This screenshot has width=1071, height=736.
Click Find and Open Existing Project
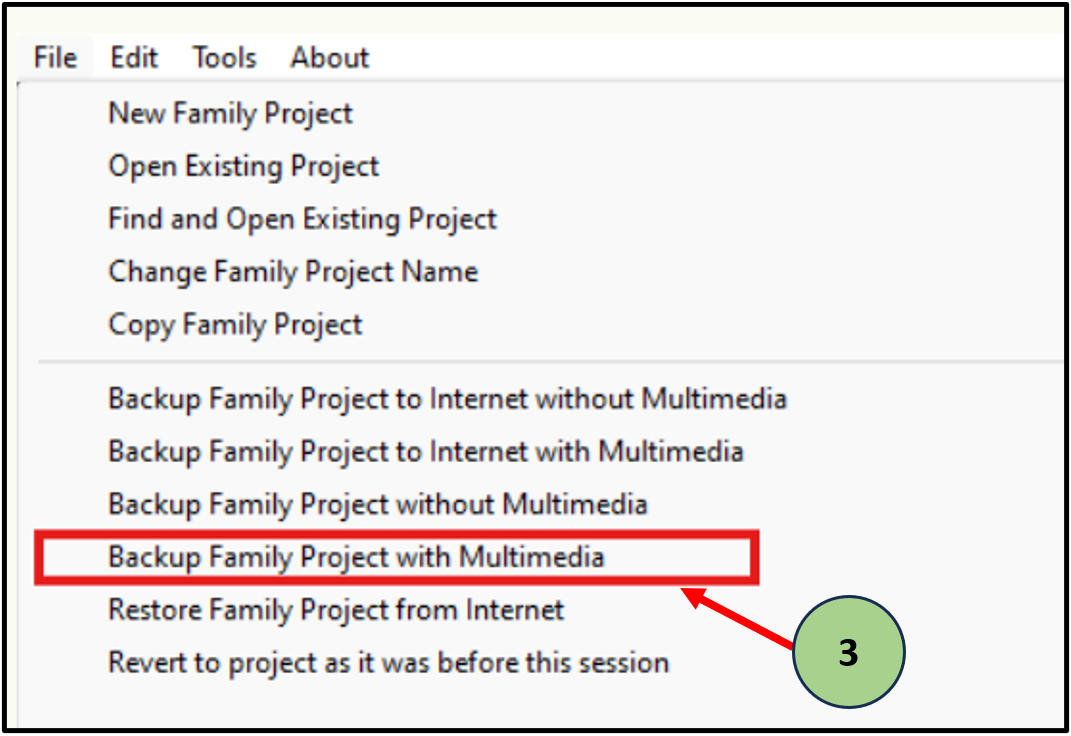pyautogui.click(x=302, y=219)
